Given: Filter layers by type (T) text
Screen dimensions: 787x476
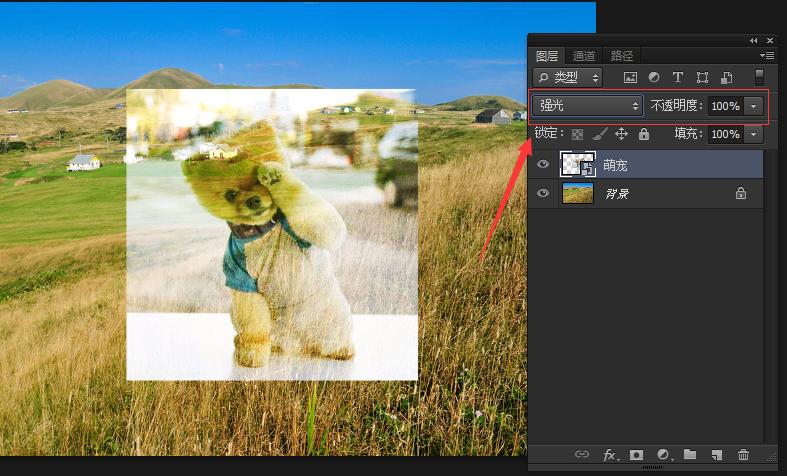Looking at the screenshot, I should point(678,77).
